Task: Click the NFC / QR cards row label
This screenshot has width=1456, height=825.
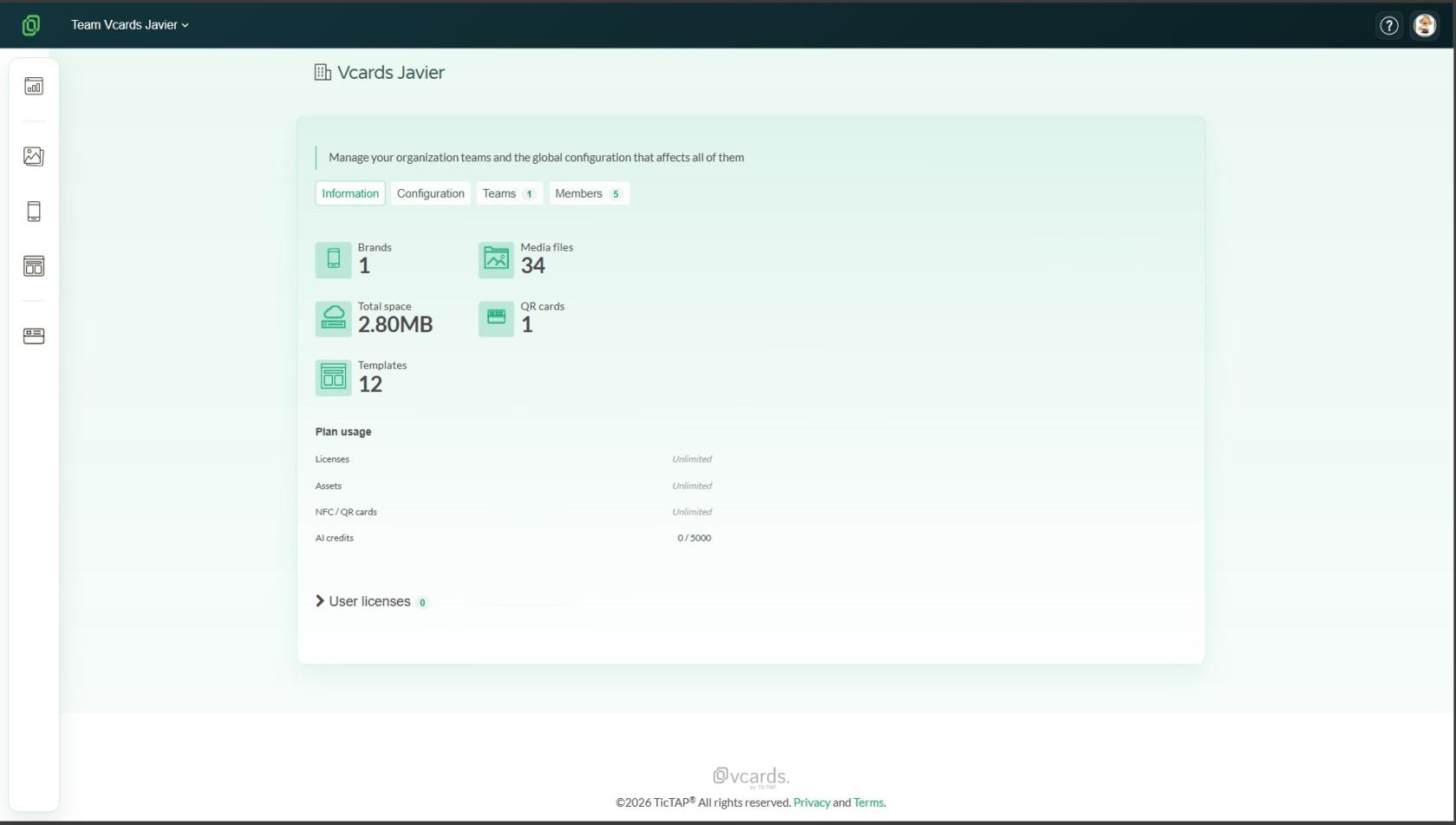Action: coord(346,512)
